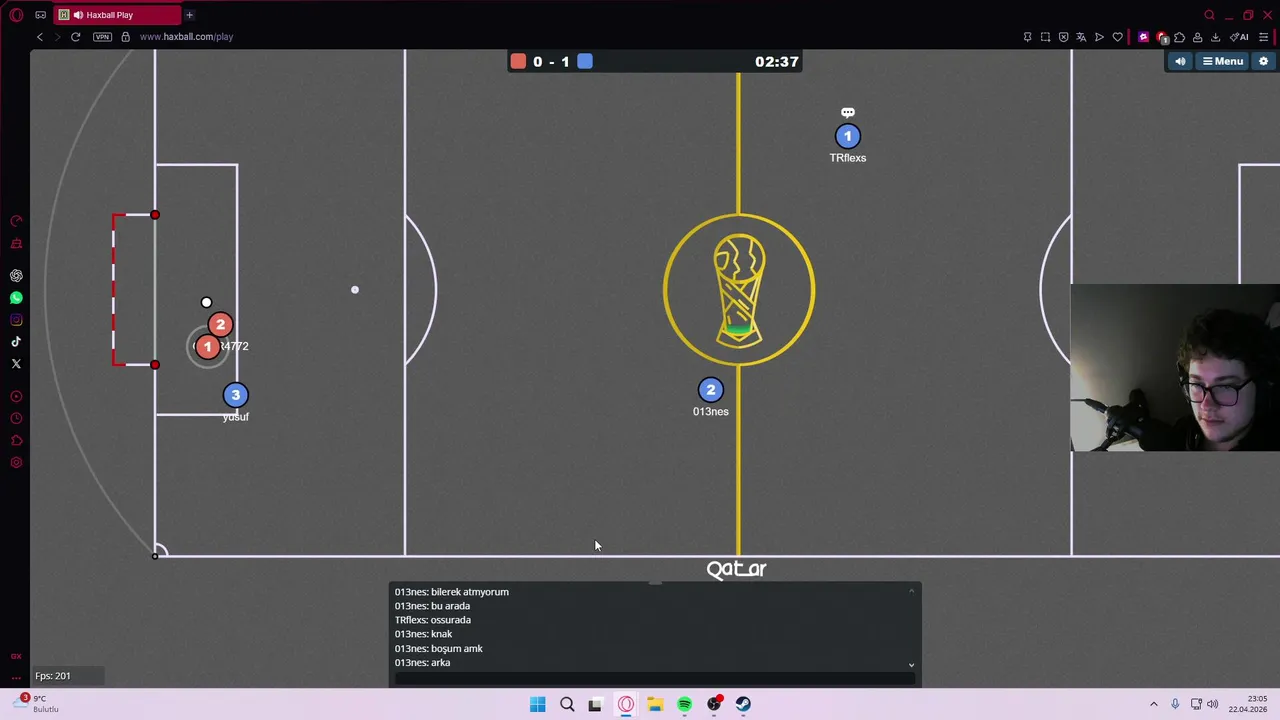Click the site security lock icon
The width and height of the screenshot is (1280, 720).
point(125,37)
